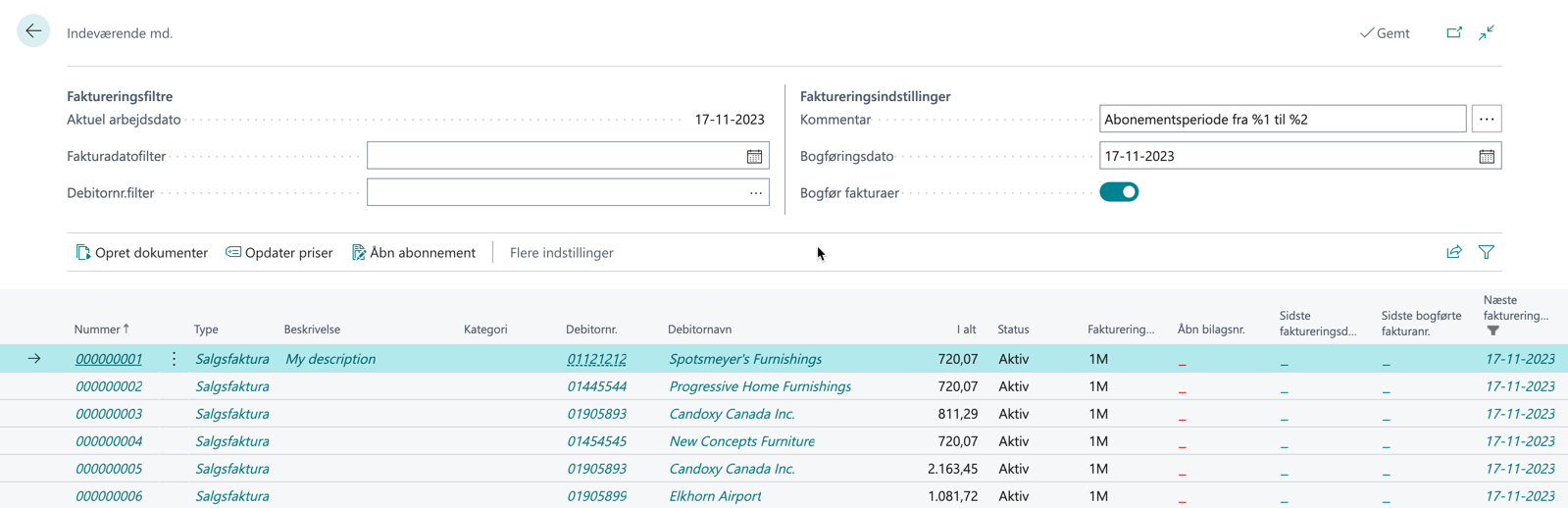Open page in new window icon

pyautogui.click(x=1454, y=32)
